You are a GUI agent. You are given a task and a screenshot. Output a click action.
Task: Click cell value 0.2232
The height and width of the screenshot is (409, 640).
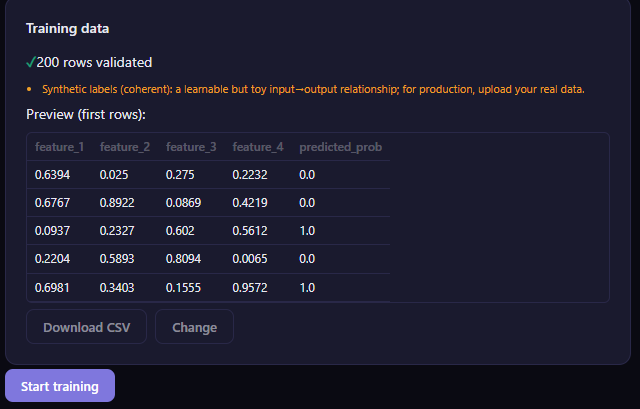(250, 175)
